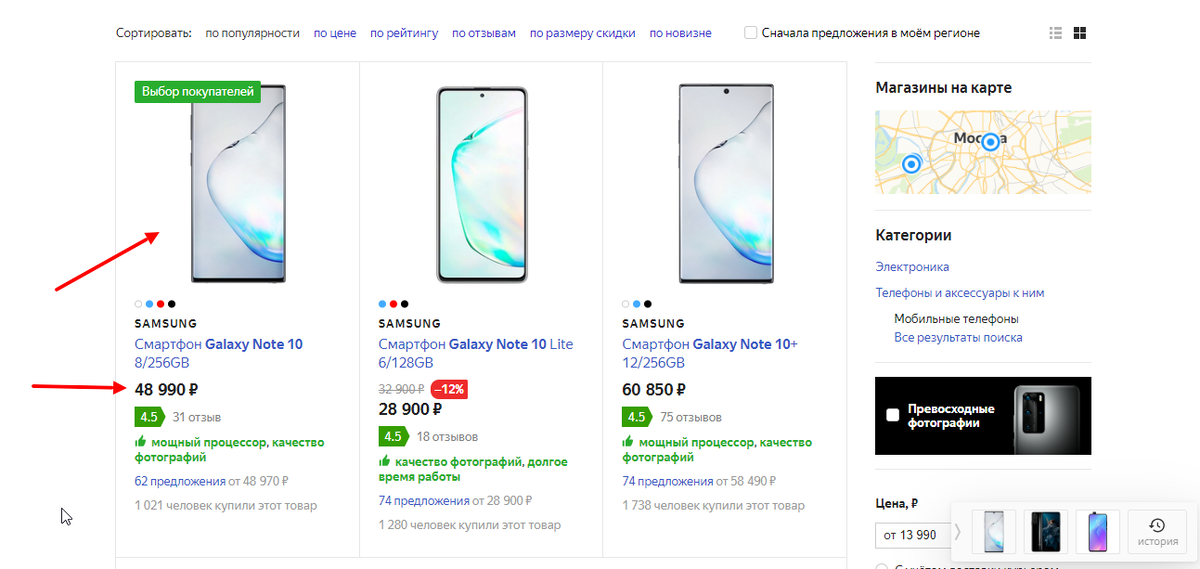Click the -12% discount badge

(x=450, y=389)
